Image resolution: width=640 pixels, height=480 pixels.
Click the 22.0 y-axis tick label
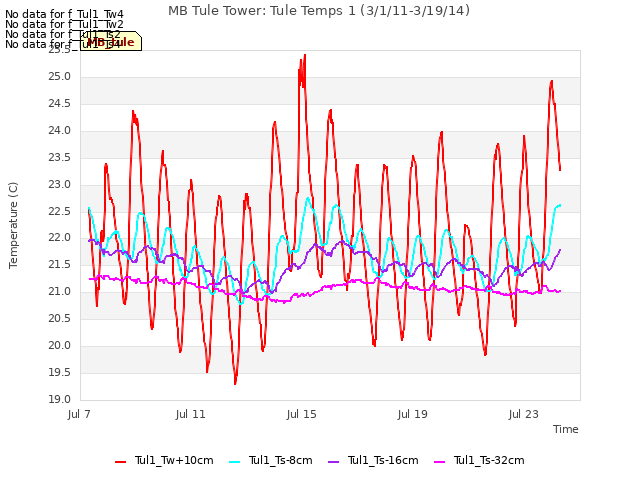[x=60, y=238]
